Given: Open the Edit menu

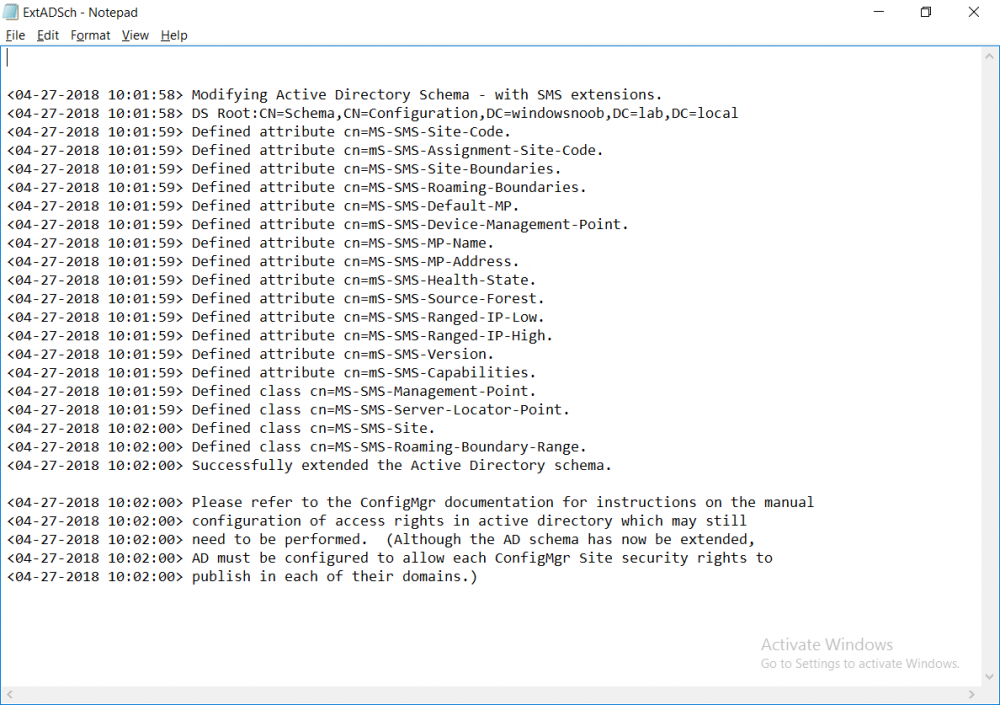Looking at the screenshot, I should 48,36.
